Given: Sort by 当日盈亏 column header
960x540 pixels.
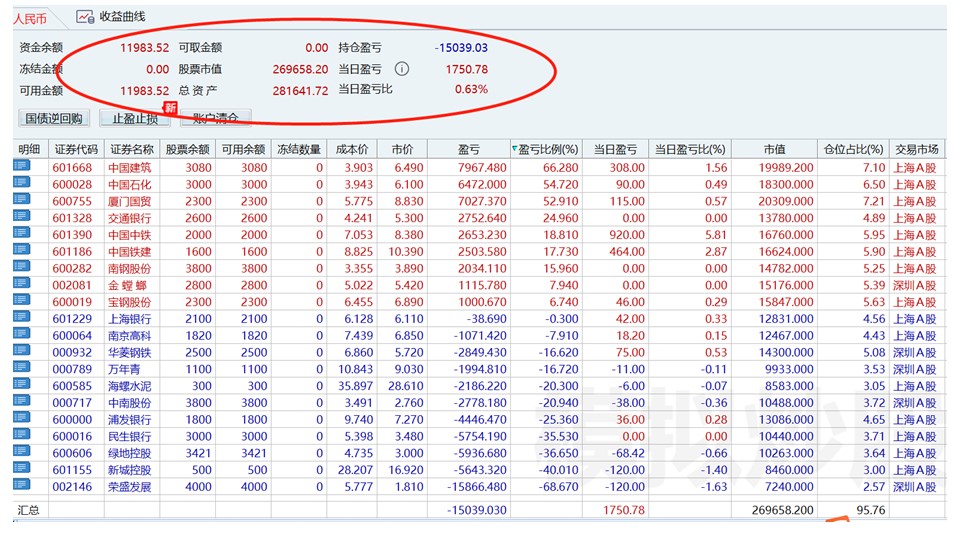Looking at the screenshot, I should tap(615, 149).
